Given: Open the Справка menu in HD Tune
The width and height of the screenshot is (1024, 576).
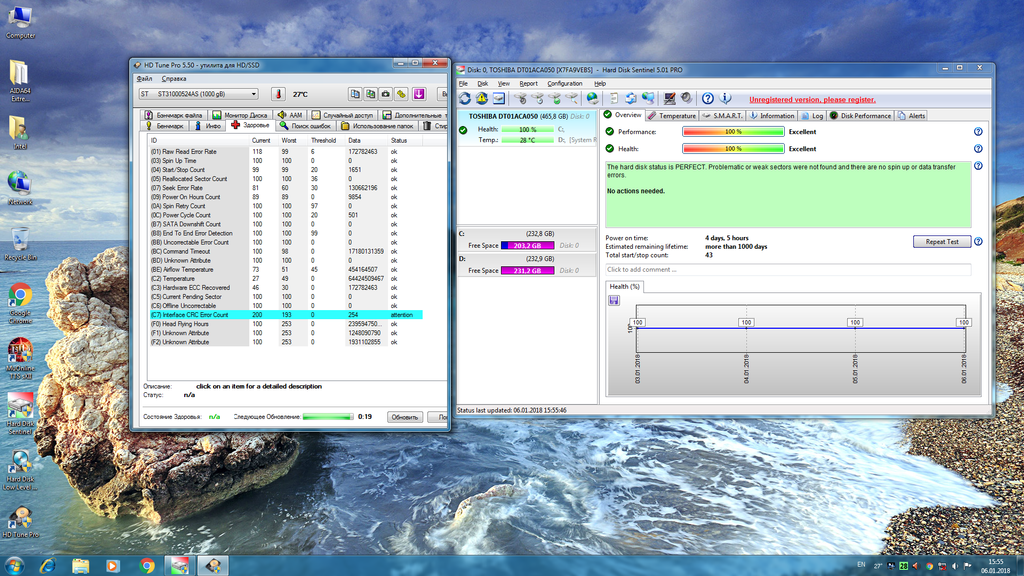Looking at the screenshot, I should coord(174,78).
